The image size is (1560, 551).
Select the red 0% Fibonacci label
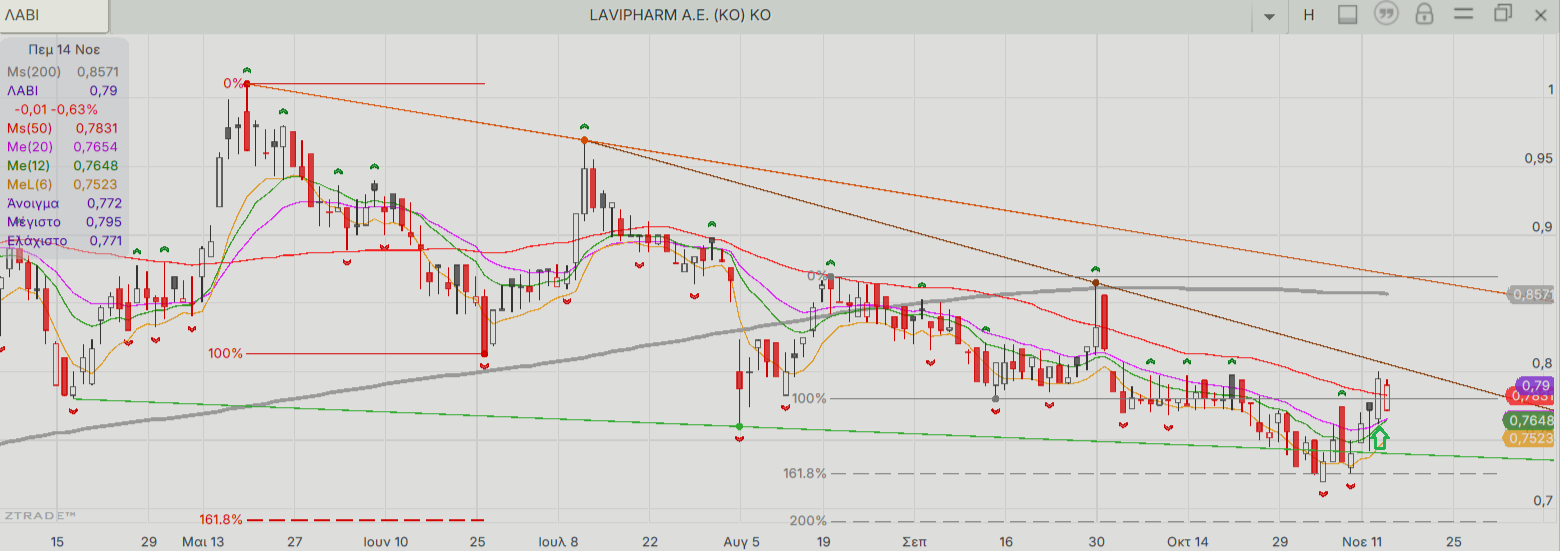[x=233, y=83]
